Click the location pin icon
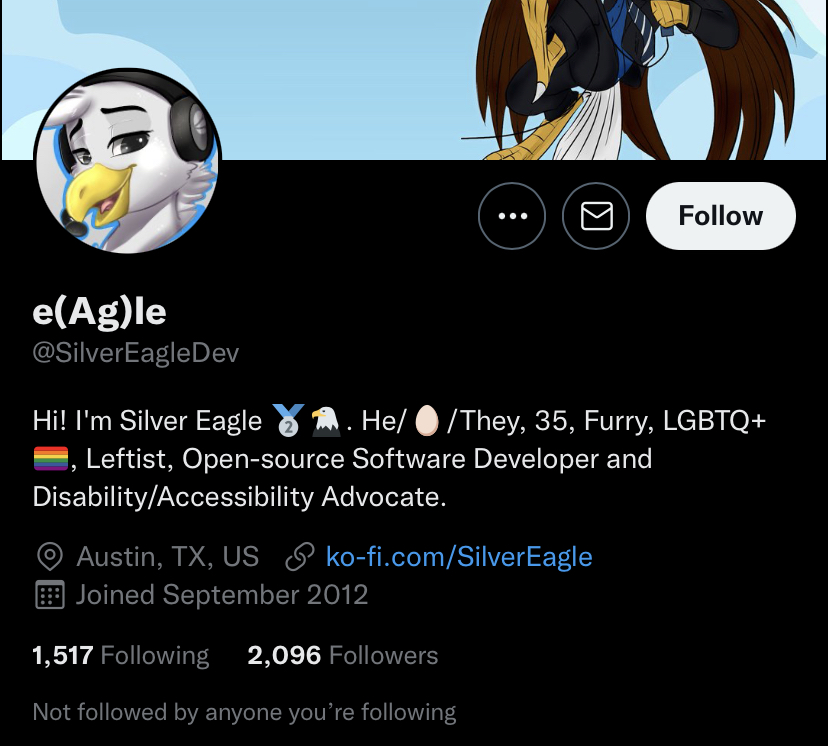The height and width of the screenshot is (746, 828). pyautogui.click(x=50, y=557)
